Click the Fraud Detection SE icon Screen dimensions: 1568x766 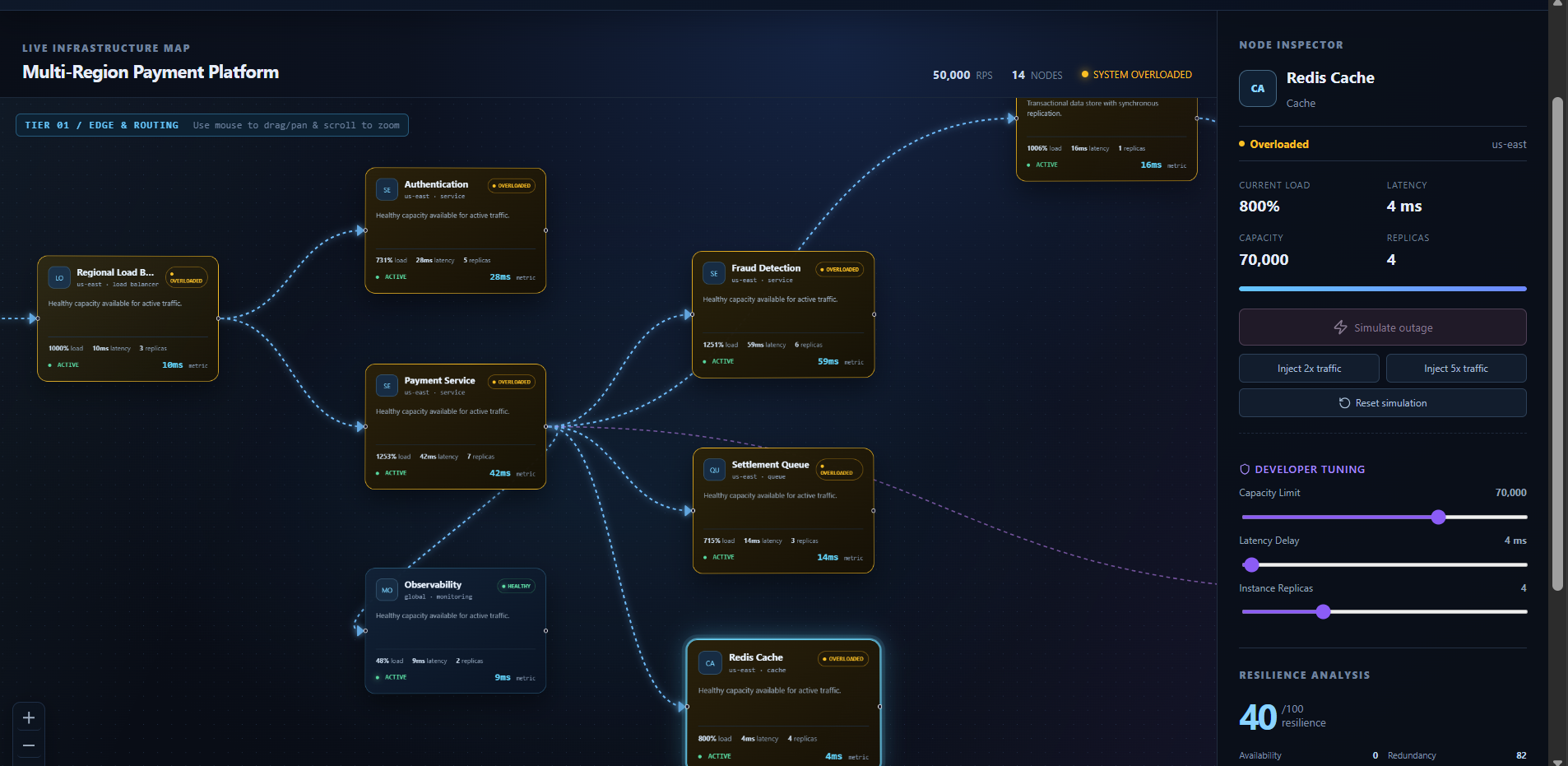coord(714,274)
